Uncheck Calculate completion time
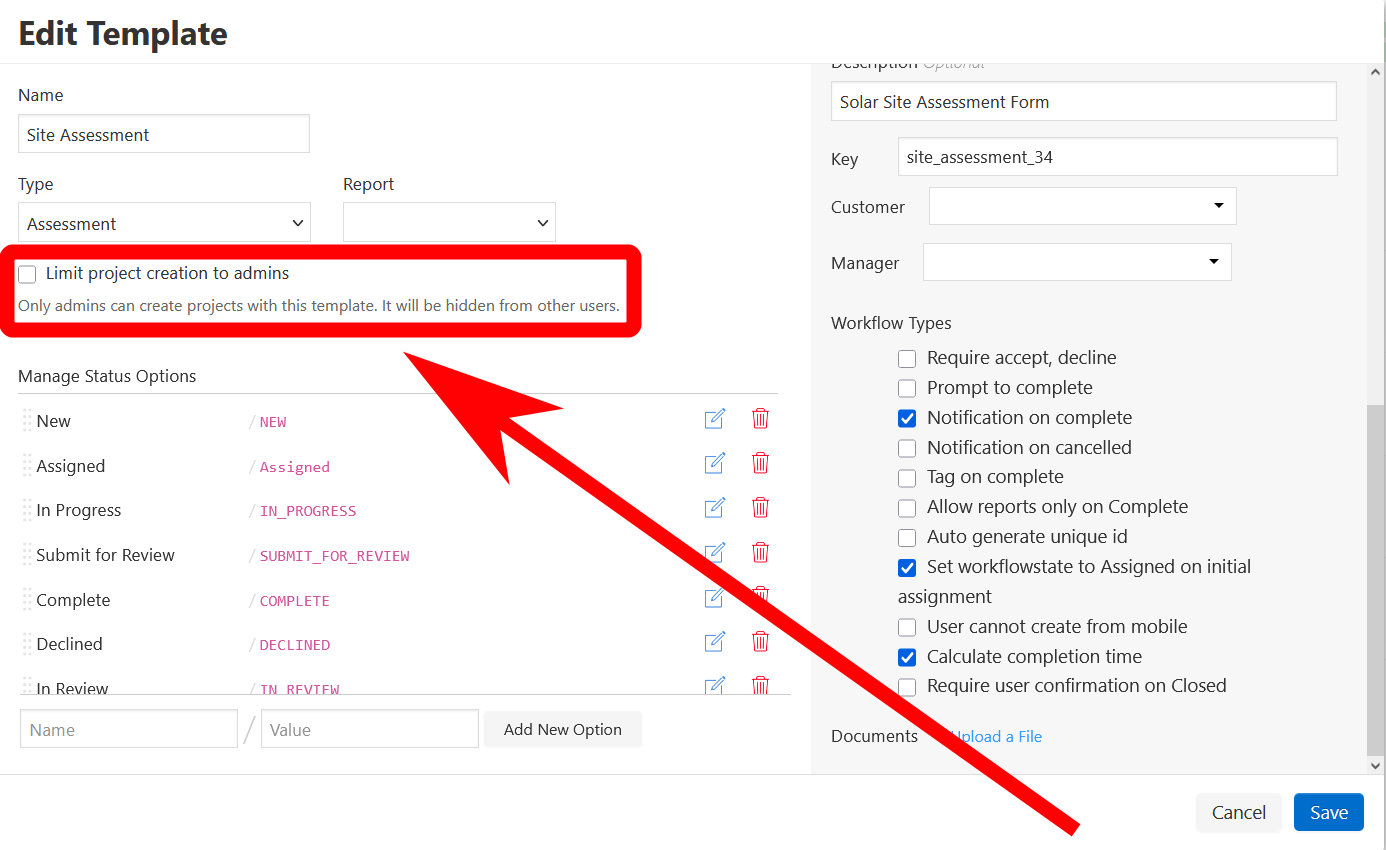This screenshot has height=850, width=1386. (907, 657)
